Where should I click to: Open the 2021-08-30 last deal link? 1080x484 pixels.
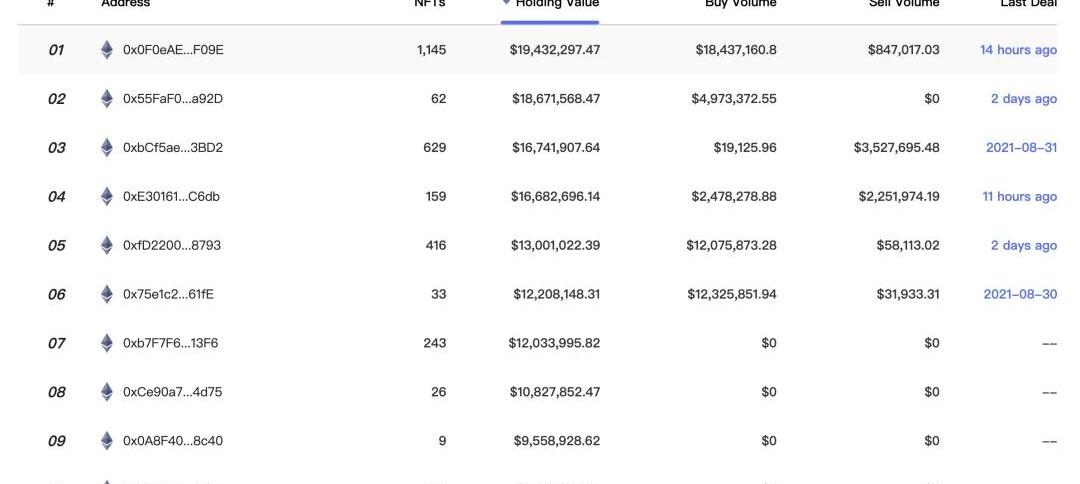tap(1020, 295)
